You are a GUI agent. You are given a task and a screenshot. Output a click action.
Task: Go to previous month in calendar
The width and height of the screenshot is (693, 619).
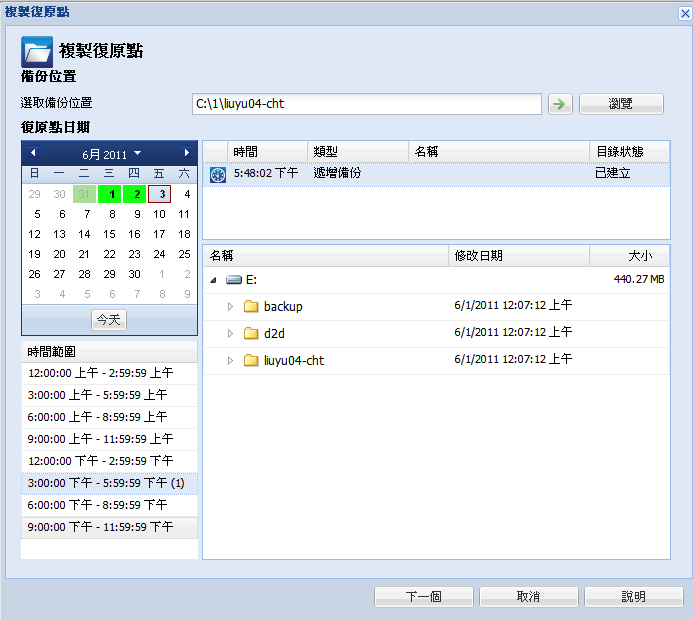33,153
